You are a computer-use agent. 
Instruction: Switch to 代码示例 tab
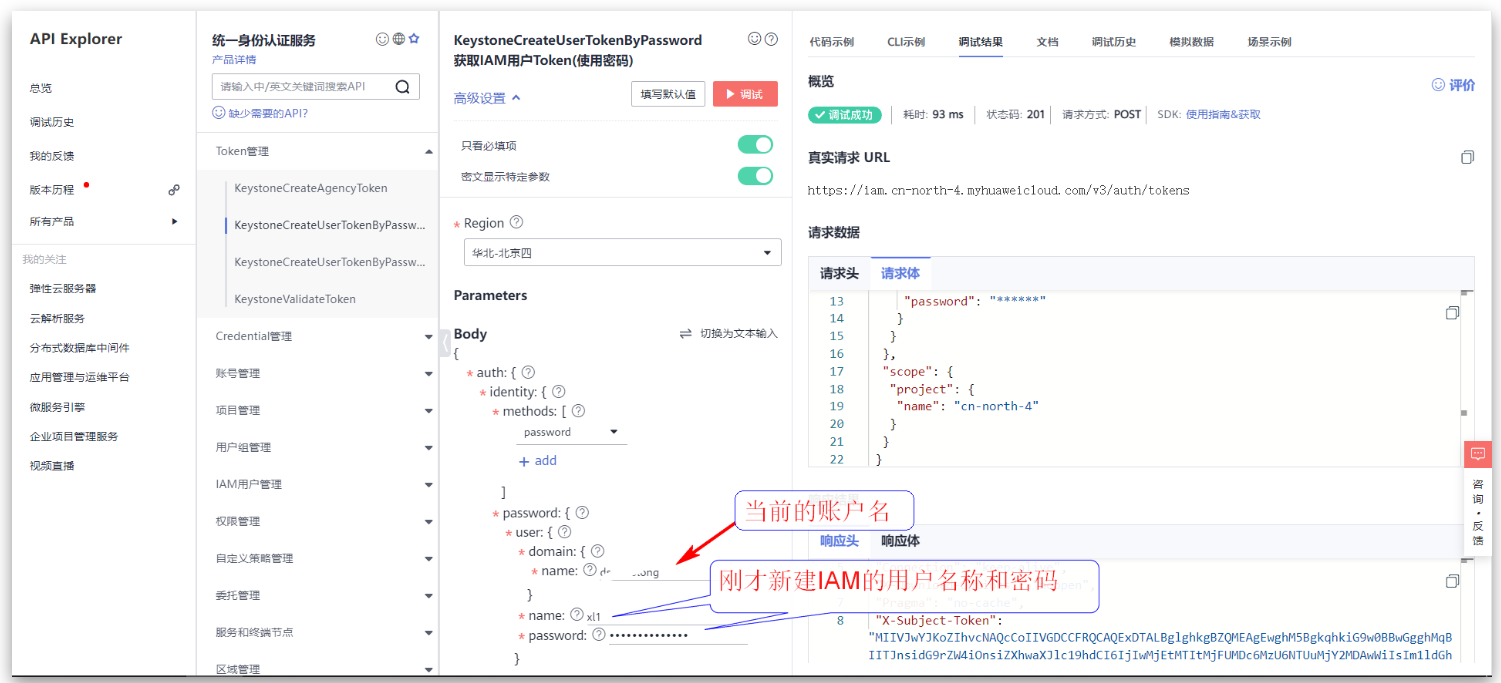point(831,42)
